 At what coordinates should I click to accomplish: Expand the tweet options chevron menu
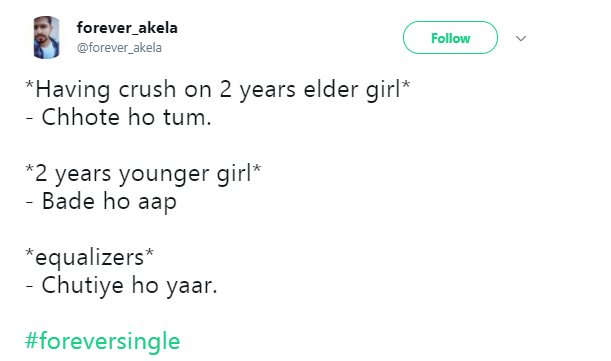(x=521, y=38)
